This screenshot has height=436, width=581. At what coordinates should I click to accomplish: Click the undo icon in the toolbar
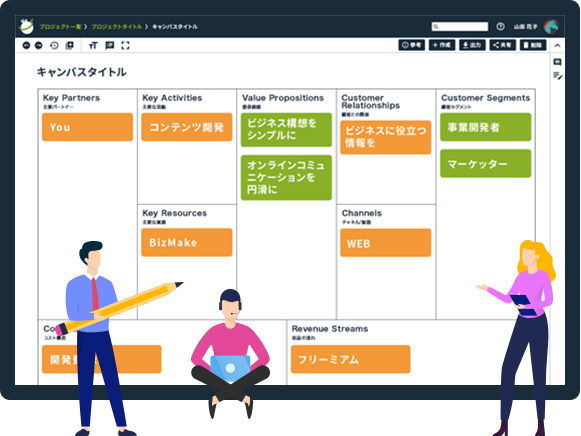click(x=26, y=45)
